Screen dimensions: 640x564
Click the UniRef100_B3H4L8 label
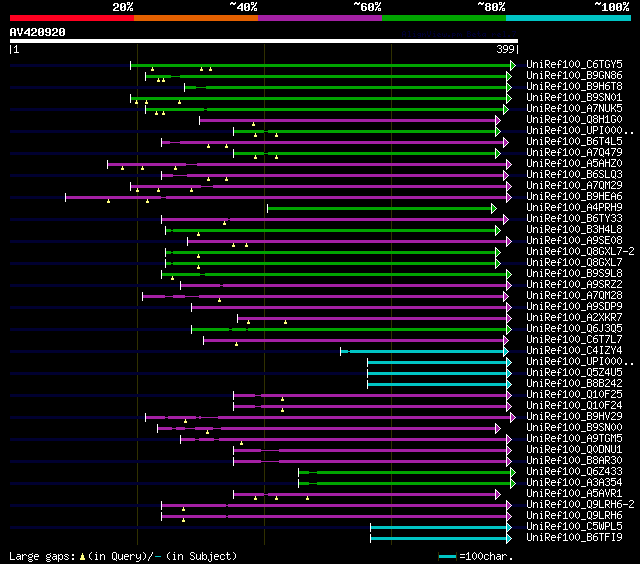(574, 230)
